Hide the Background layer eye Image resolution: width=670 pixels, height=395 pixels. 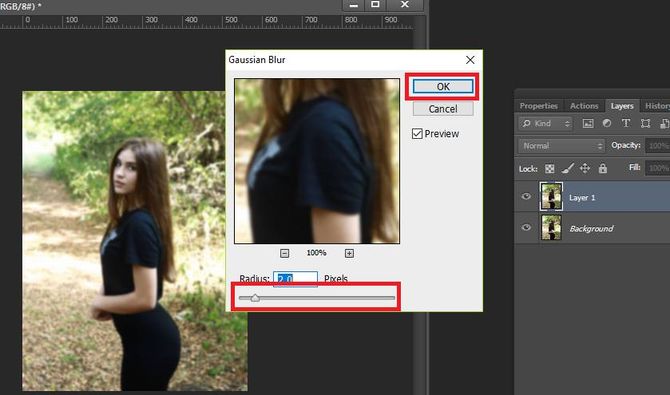coord(526,227)
